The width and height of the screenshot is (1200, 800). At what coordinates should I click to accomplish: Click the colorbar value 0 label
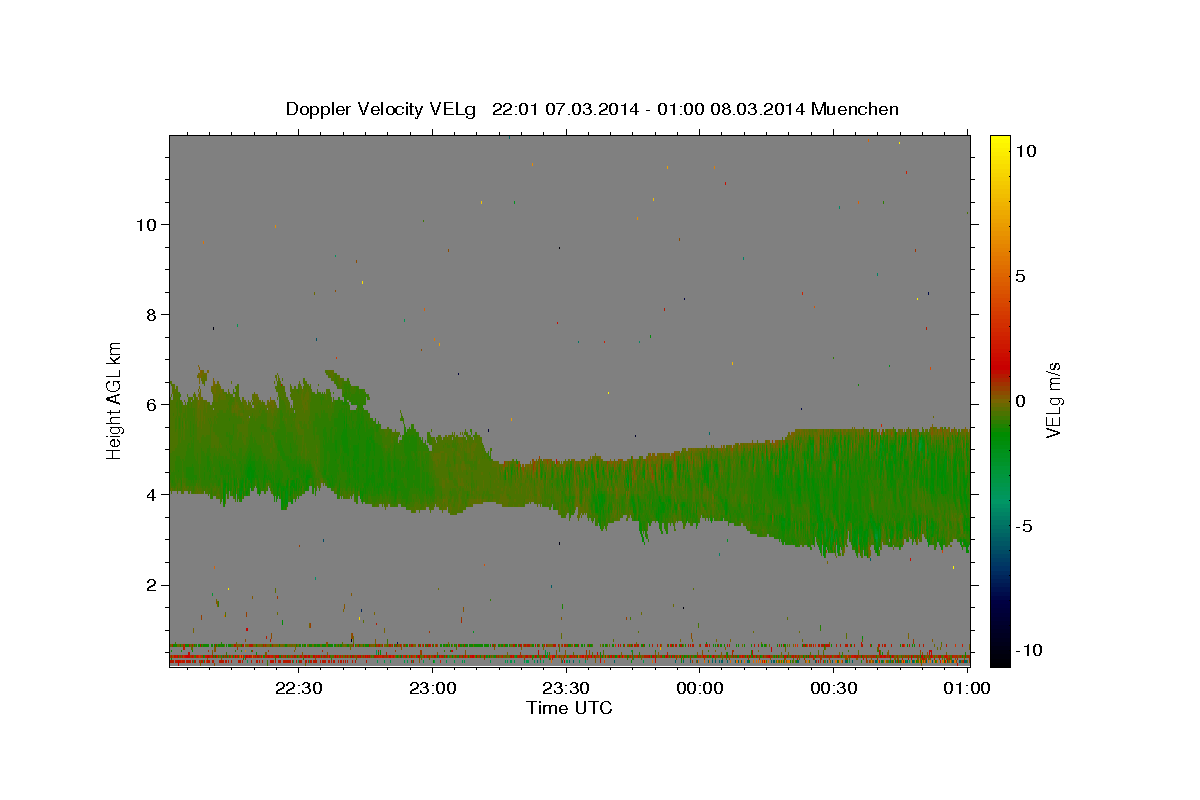(1020, 401)
